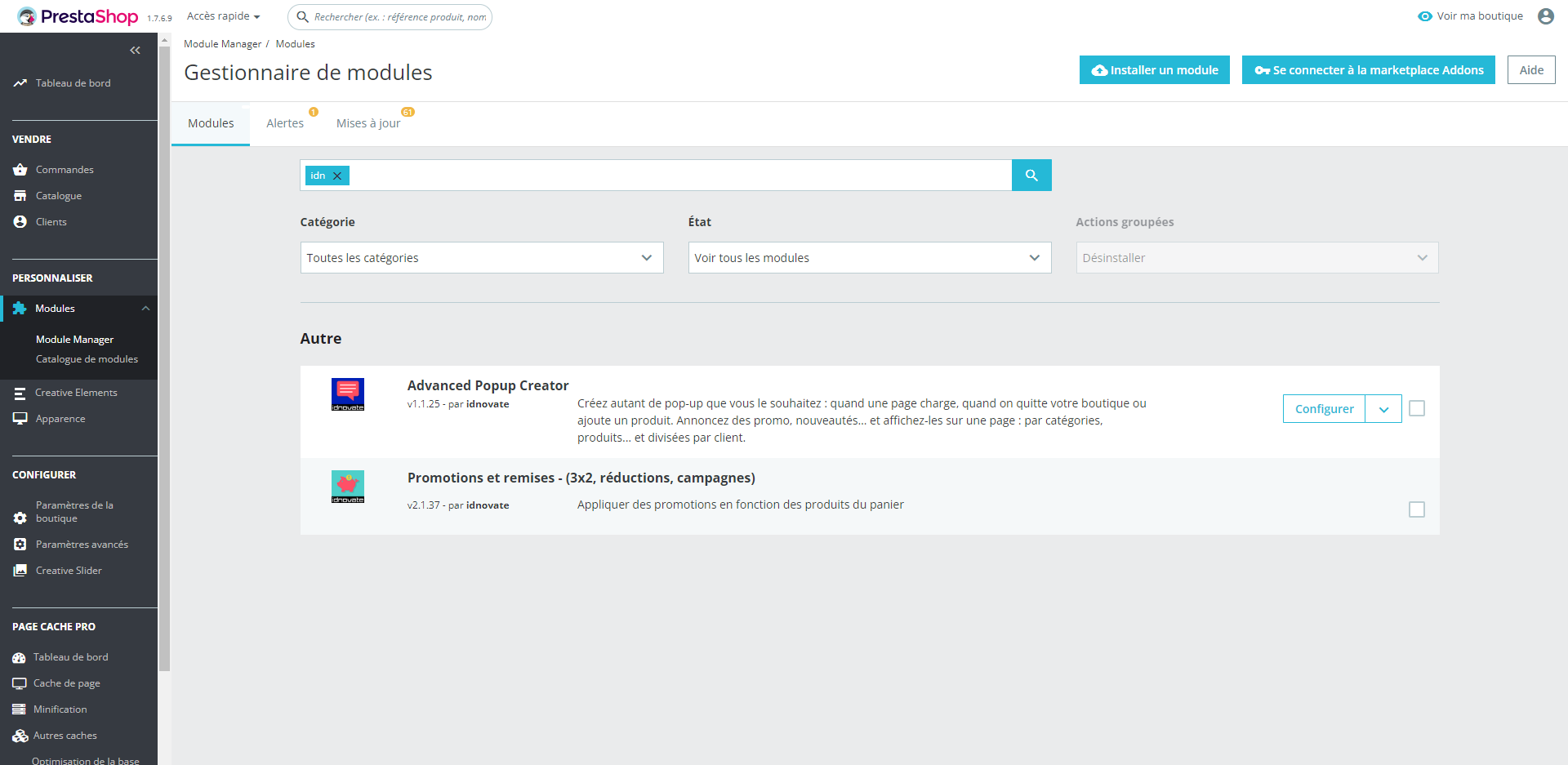Click the Catalogue sidebar label
The height and width of the screenshot is (765, 1568).
(x=59, y=196)
